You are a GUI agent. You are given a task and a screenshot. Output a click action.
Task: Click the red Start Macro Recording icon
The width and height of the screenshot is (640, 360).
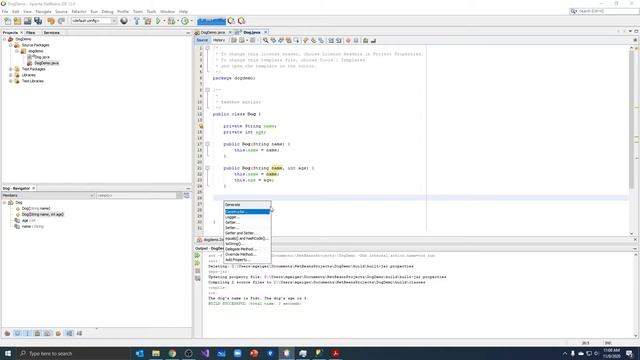pos(348,40)
